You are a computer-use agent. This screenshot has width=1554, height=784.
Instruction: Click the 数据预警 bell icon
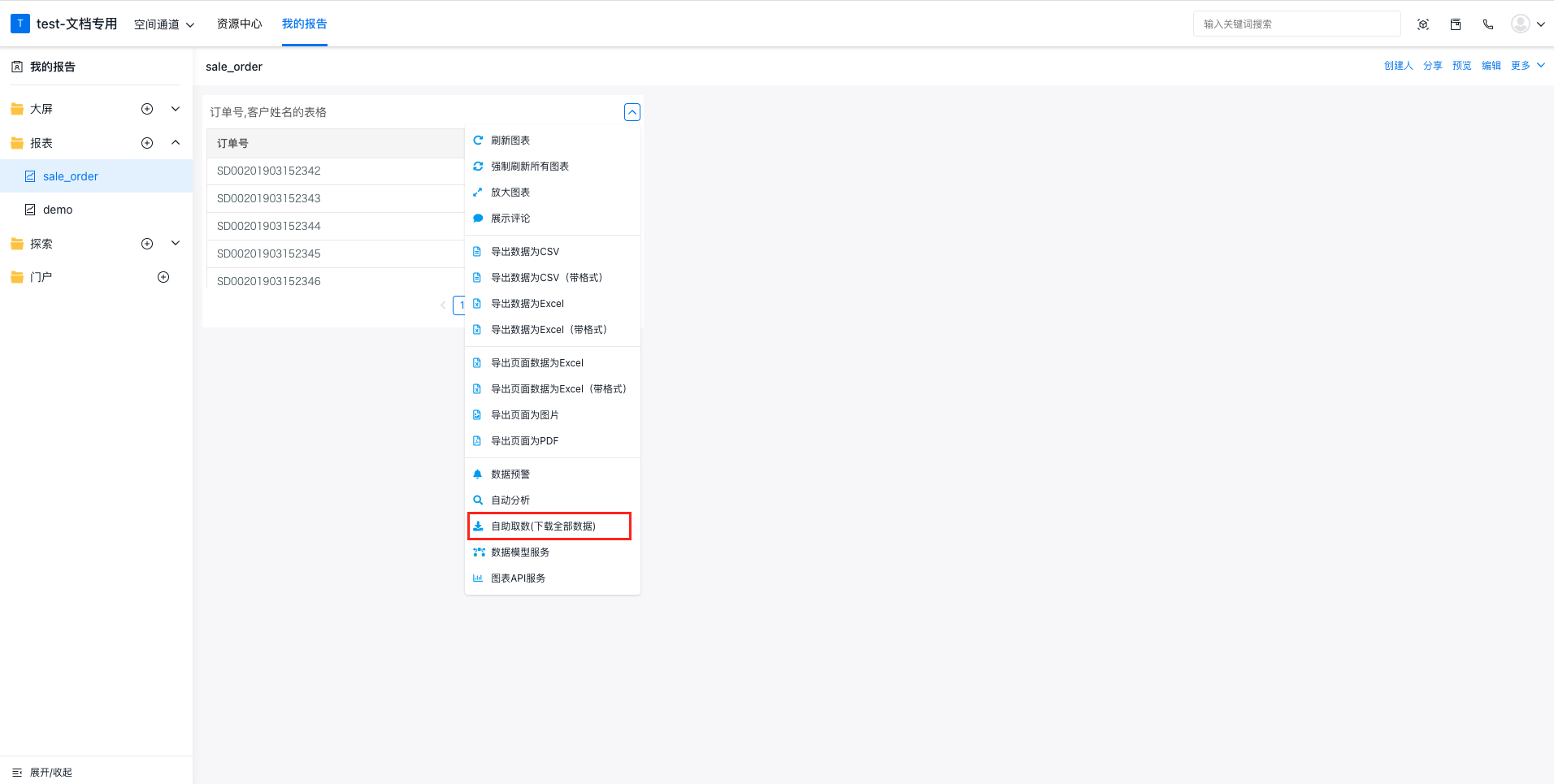pos(478,474)
